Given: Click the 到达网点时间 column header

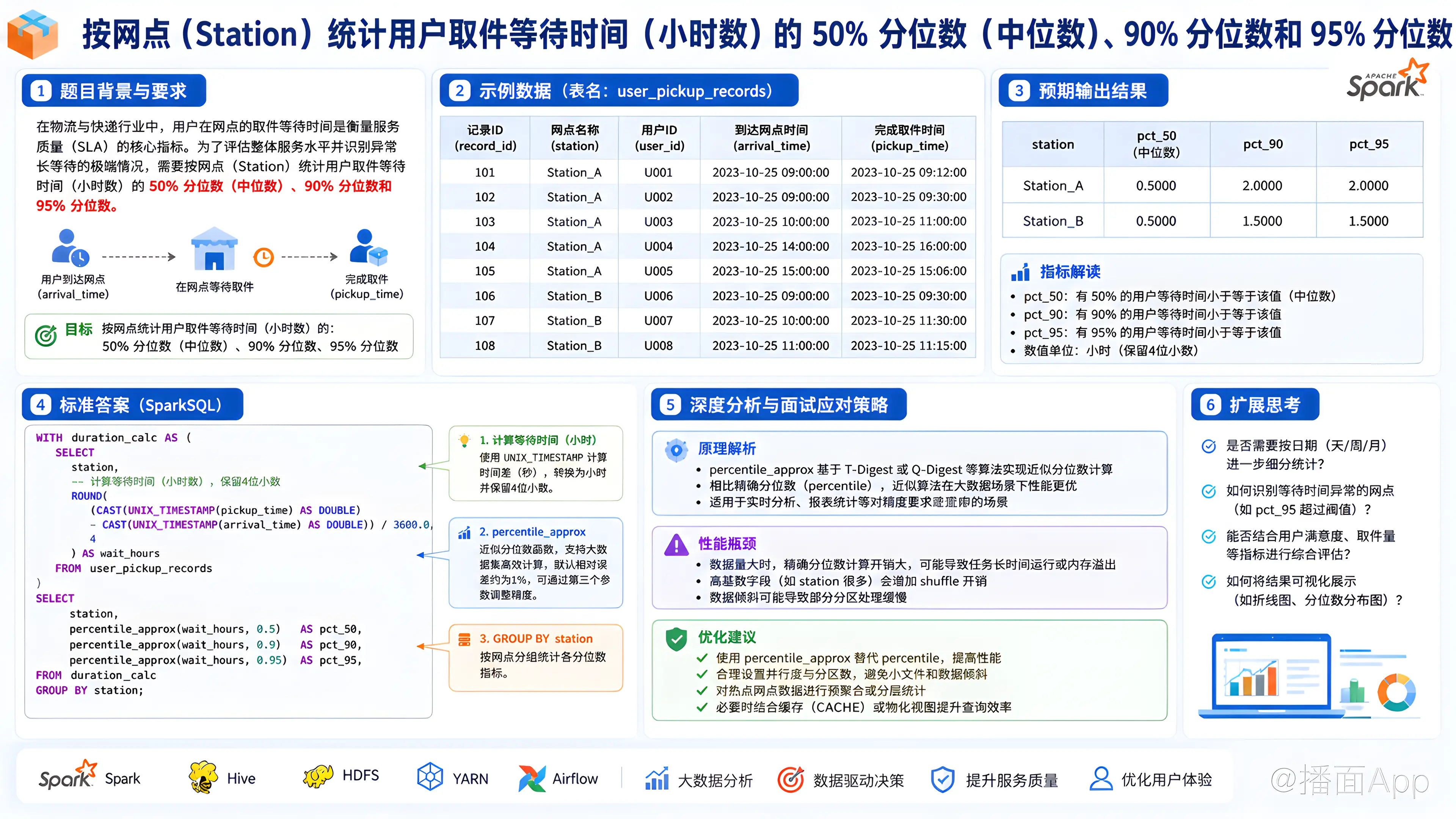Looking at the screenshot, I should click(771, 138).
